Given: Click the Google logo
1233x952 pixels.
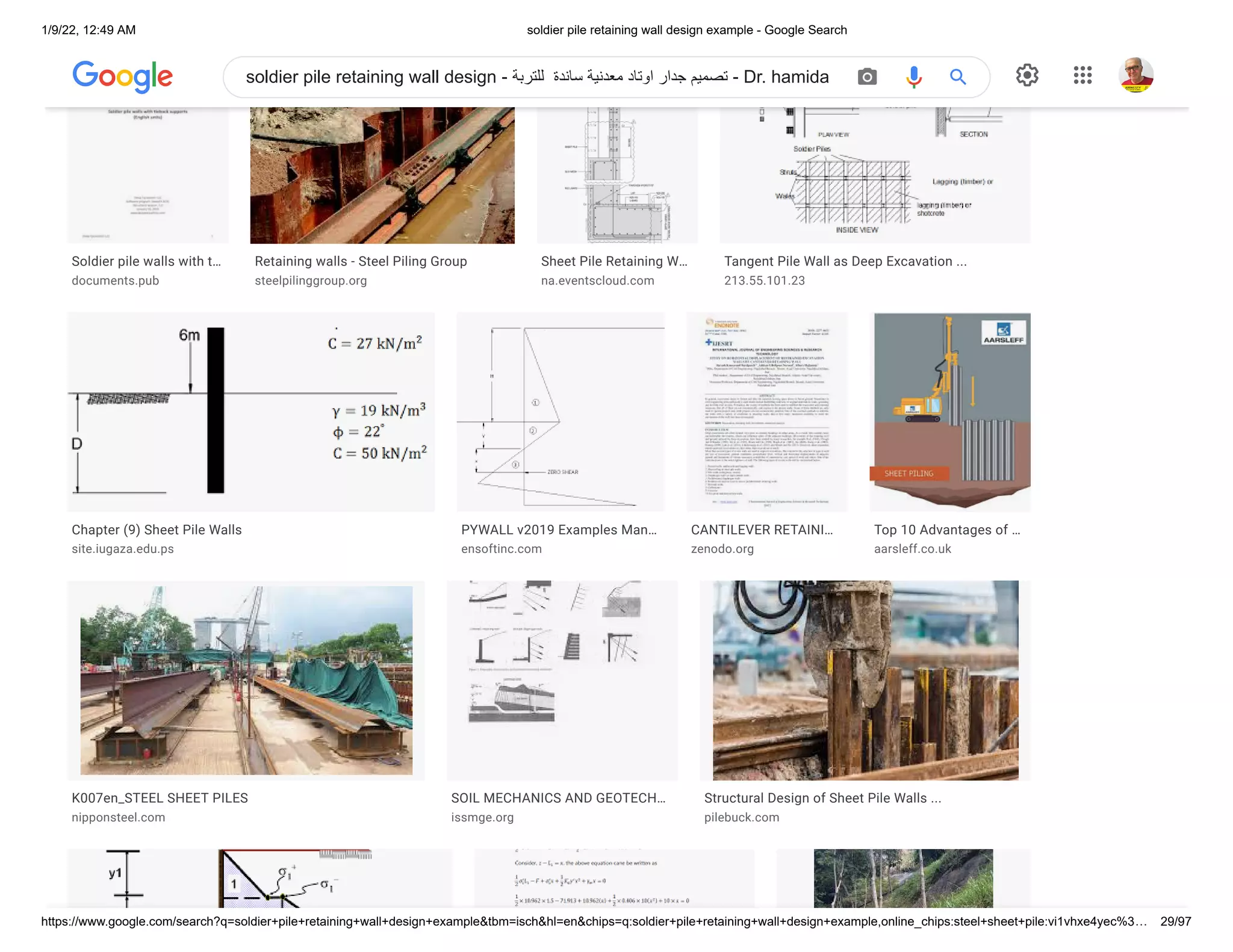Looking at the screenshot, I should pos(122,76).
